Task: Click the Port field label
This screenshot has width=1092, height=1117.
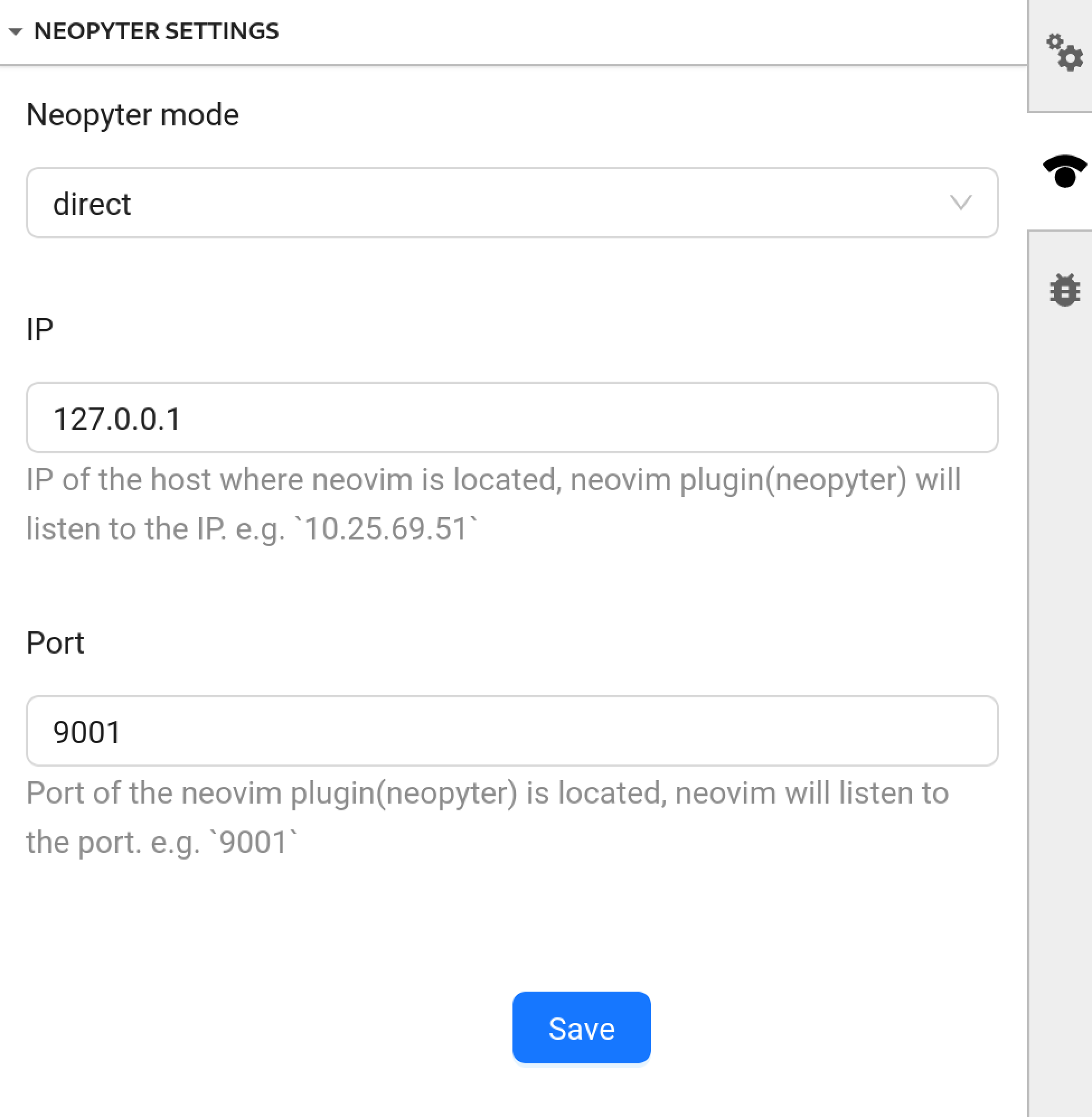Action: click(55, 642)
